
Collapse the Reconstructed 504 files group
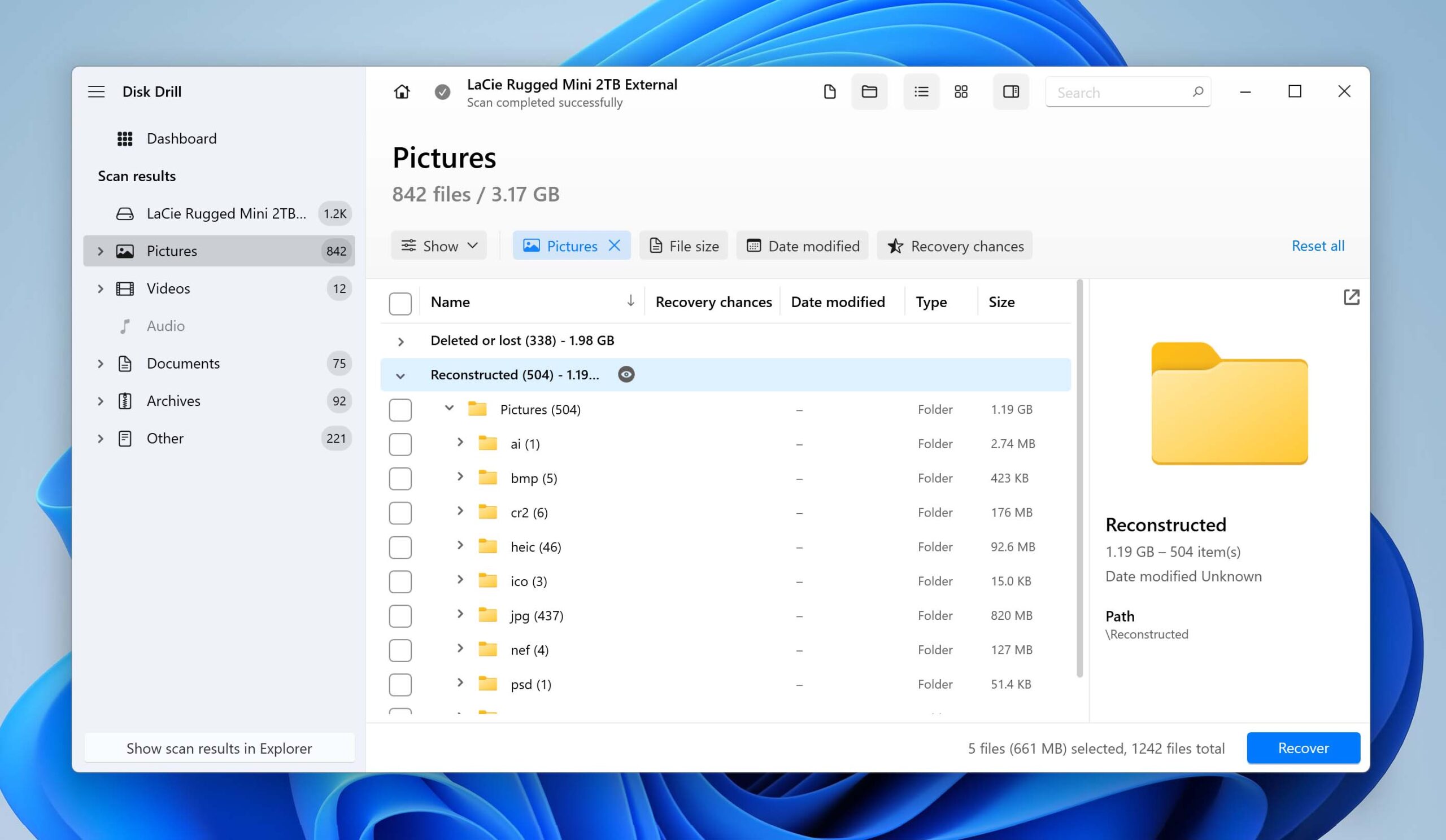pyautogui.click(x=399, y=374)
